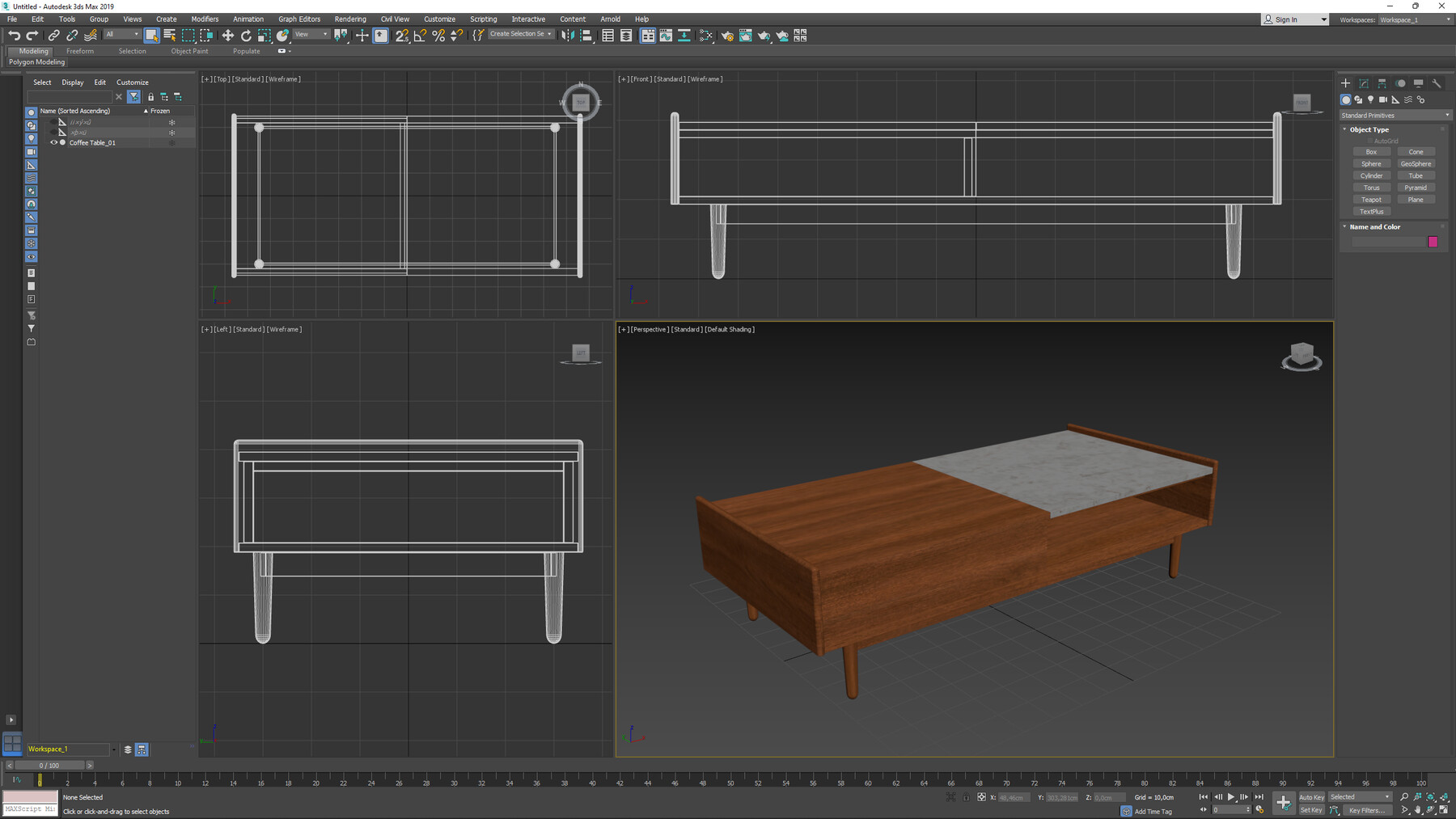Open the Key Filters dialog
The image size is (1456, 819).
pyautogui.click(x=1366, y=810)
